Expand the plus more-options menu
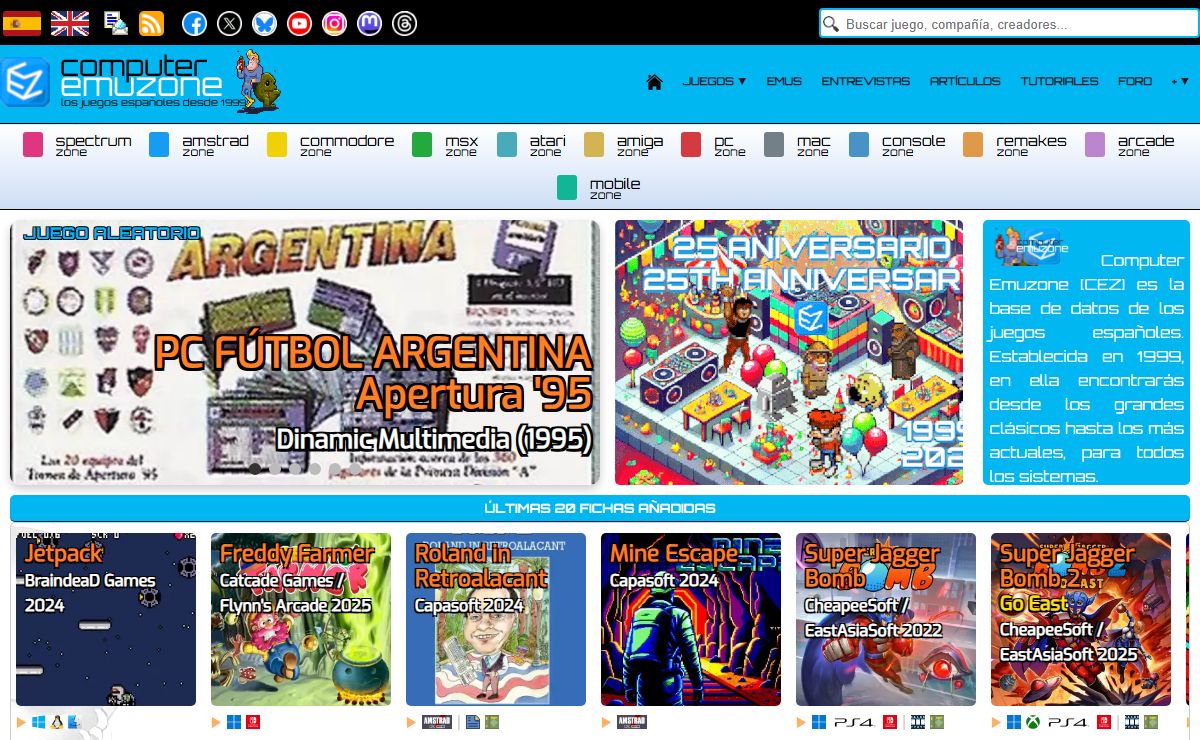Screen dimensions: 1200x740 tap(1180, 81)
